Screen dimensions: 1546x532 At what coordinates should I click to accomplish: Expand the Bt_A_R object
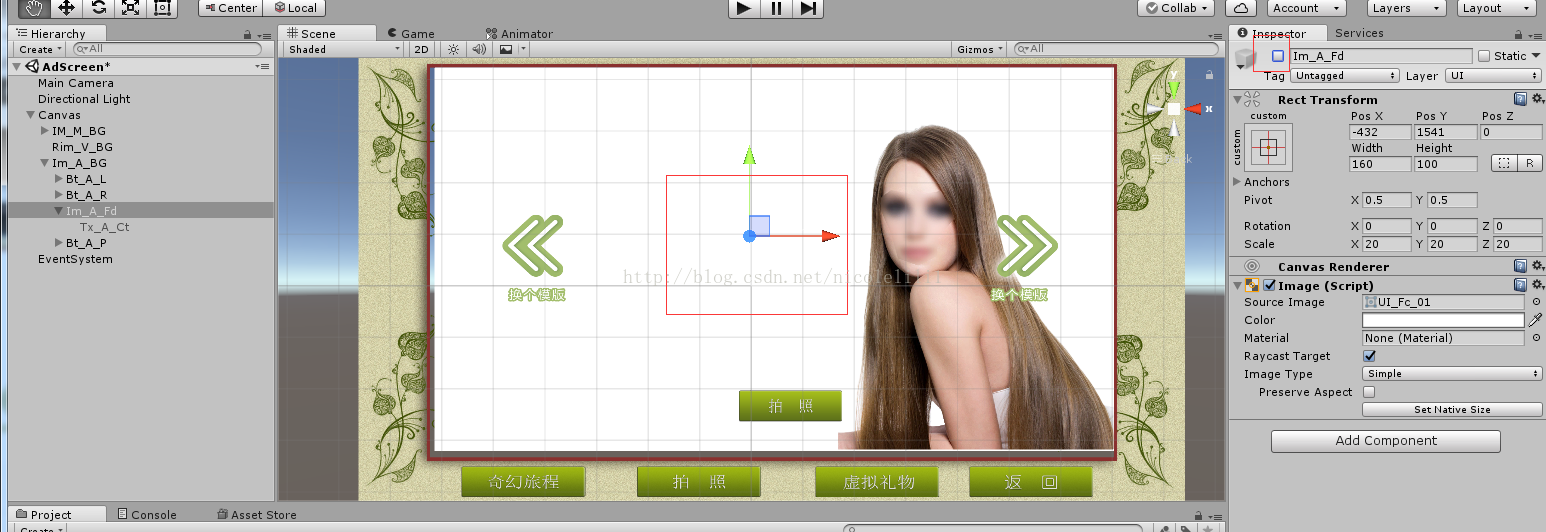(x=58, y=195)
